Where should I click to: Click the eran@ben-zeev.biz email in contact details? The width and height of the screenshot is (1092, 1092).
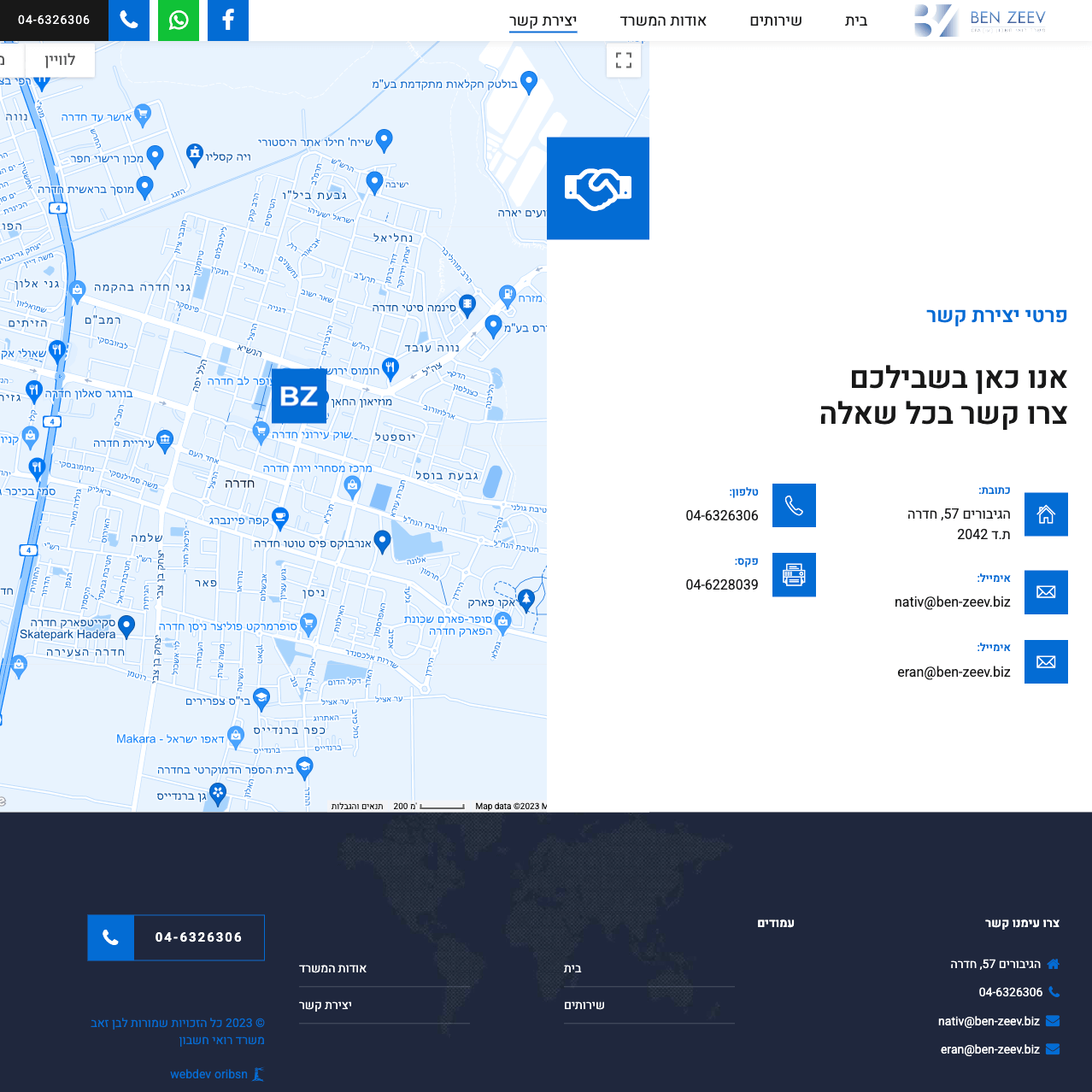point(954,672)
